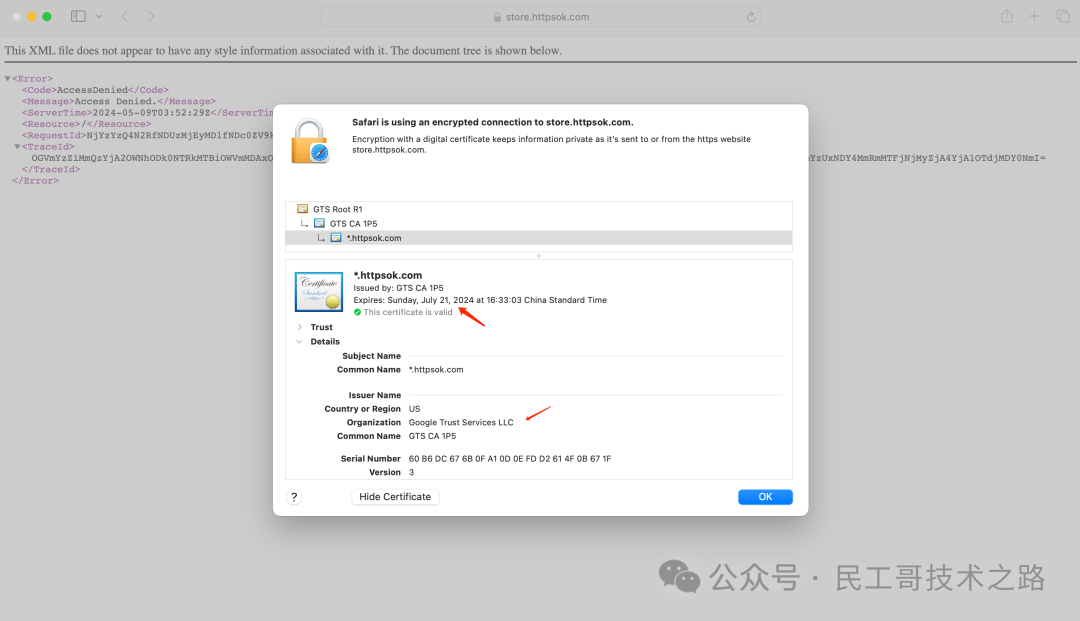Click the GTS CA 1P5 certificate icon
Viewport: 1080px width, 621px height.
(x=320, y=223)
